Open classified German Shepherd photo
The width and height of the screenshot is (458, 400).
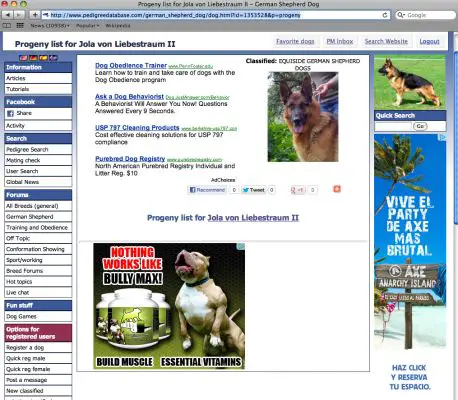(303, 117)
